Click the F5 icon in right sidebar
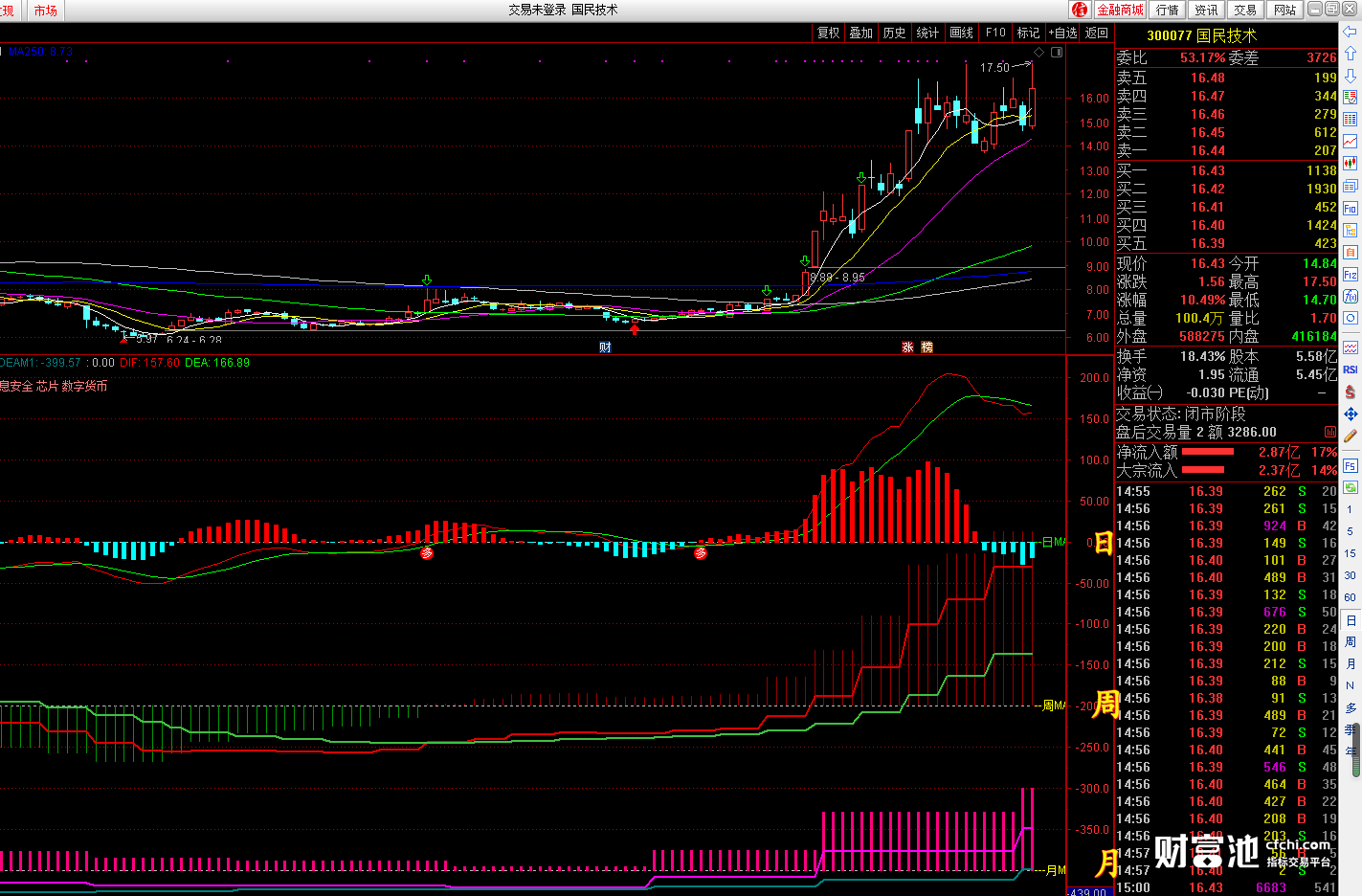Viewport: 1362px width, 896px height. pyautogui.click(x=1351, y=465)
